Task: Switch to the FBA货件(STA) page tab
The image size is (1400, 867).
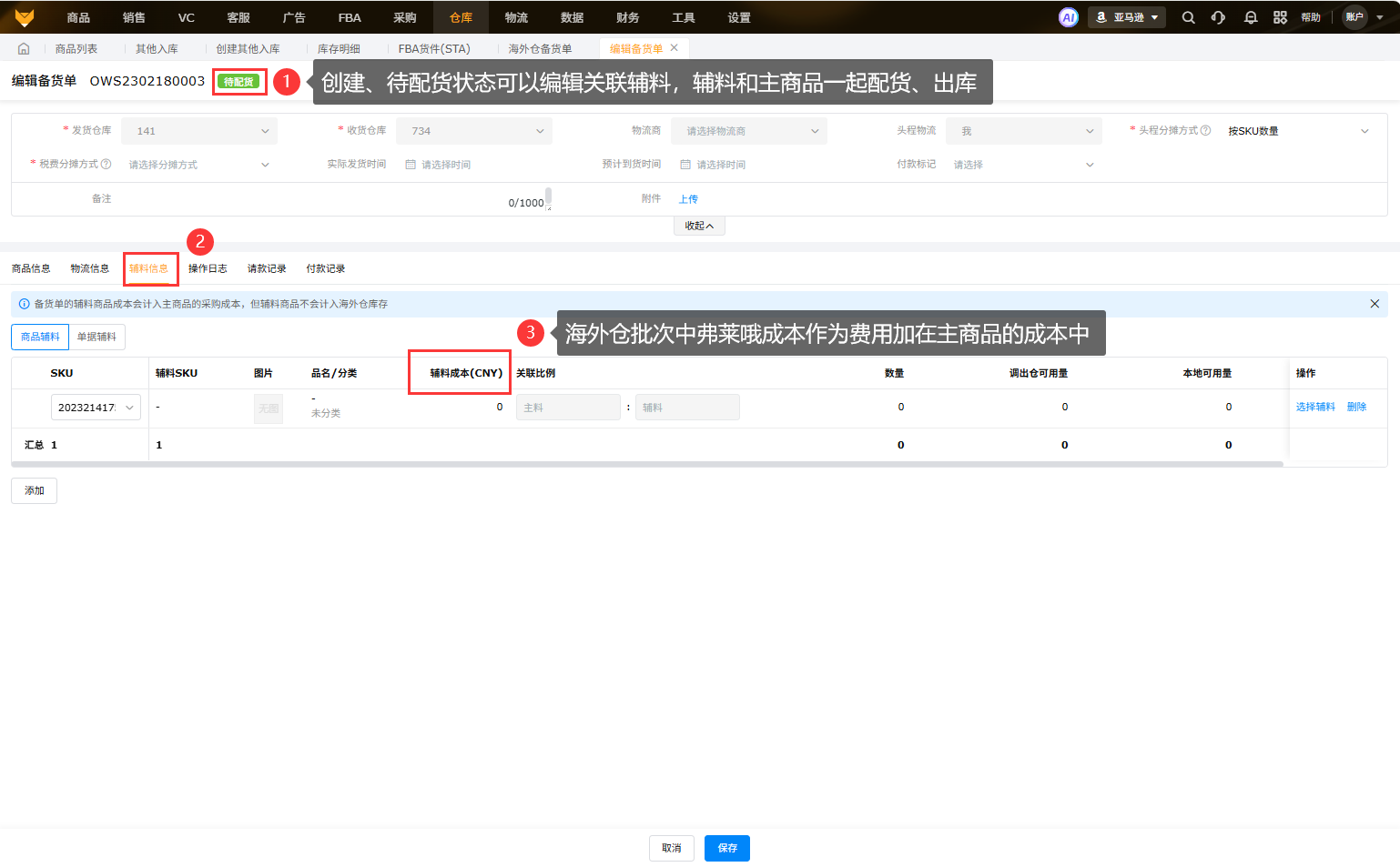Action: (x=434, y=49)
